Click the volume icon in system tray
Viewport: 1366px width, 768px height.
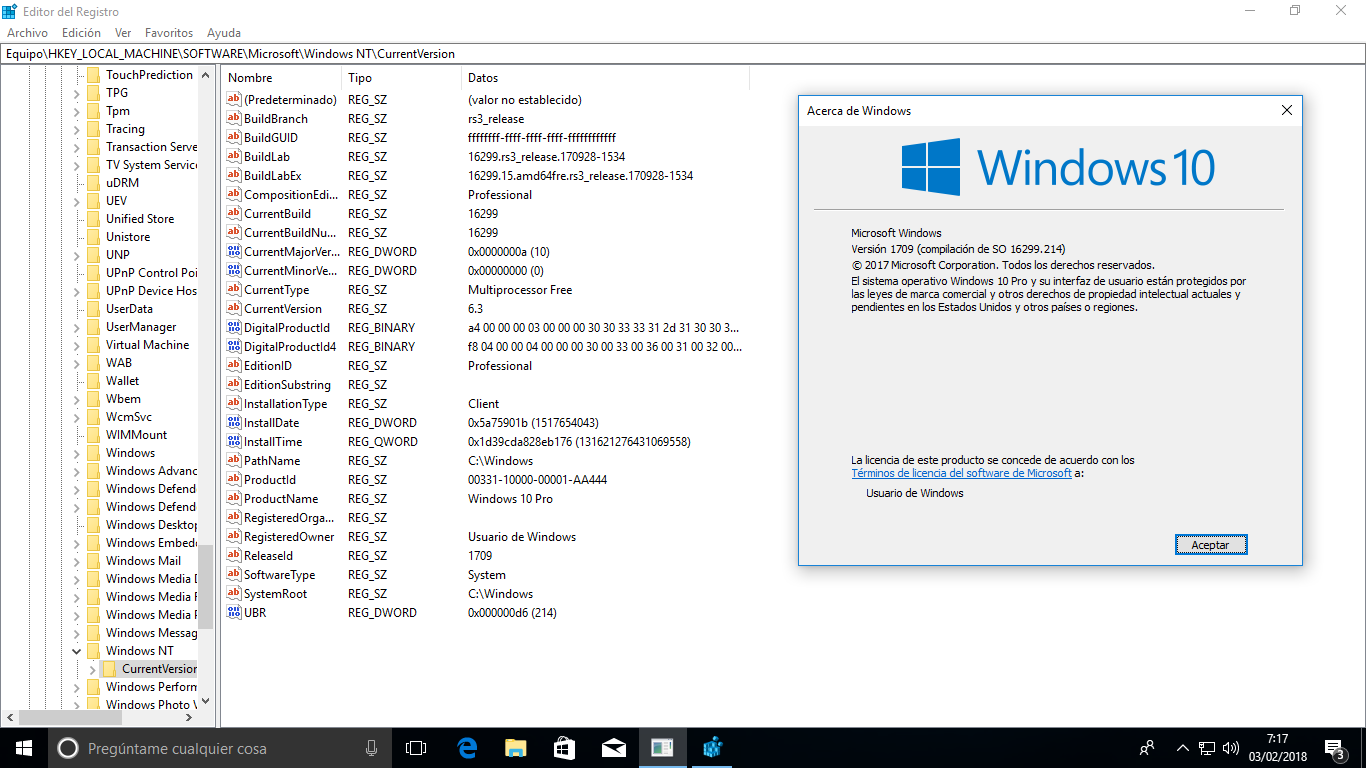click(x=1230, y=748)
